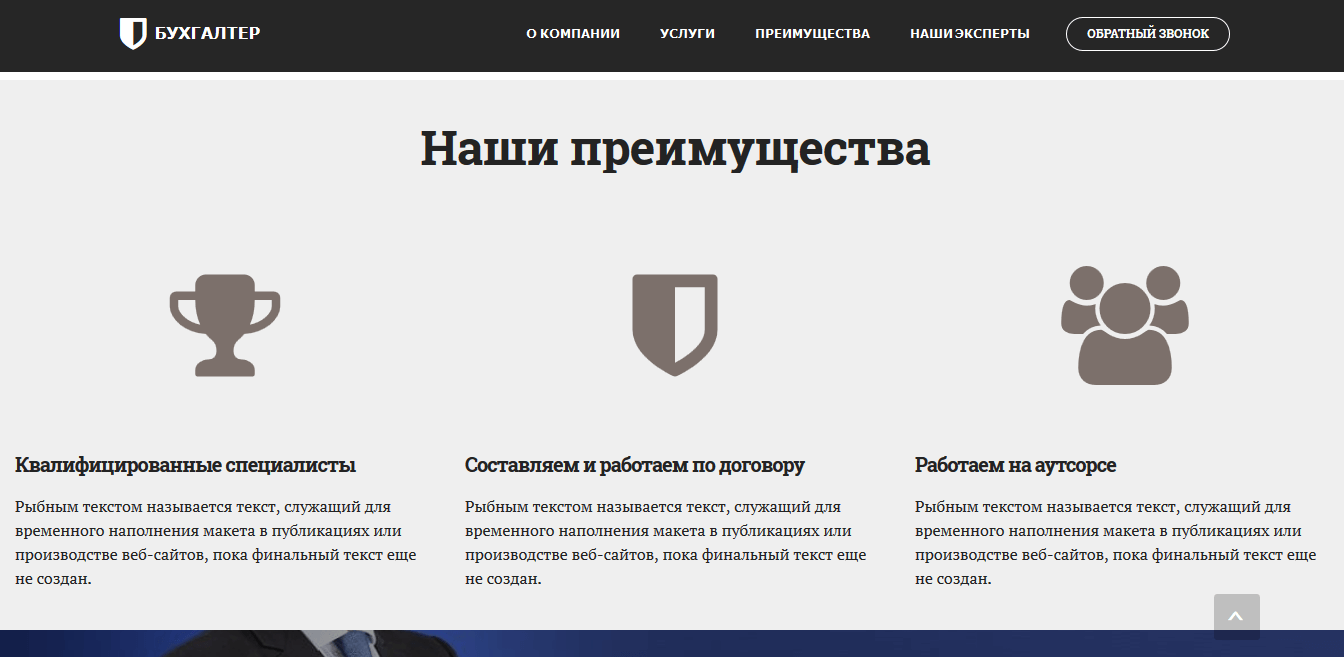Click the group of people icon
The height and width of the screenshot is (657, 1344).
[x=1125, y=325]
